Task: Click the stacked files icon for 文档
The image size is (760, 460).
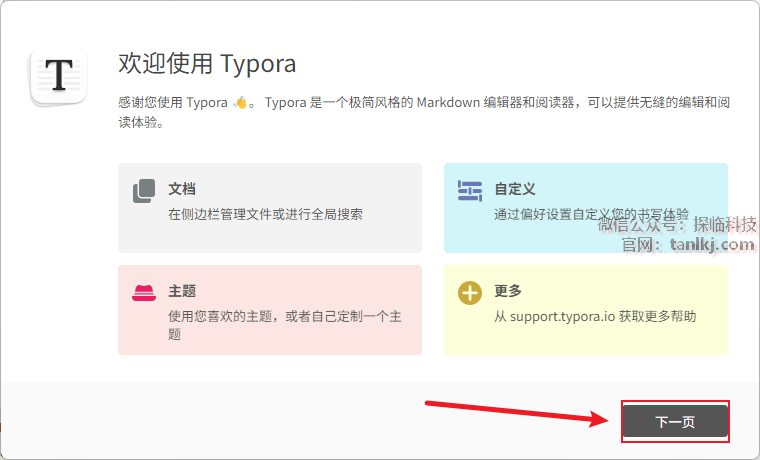Action: point(144,191)
